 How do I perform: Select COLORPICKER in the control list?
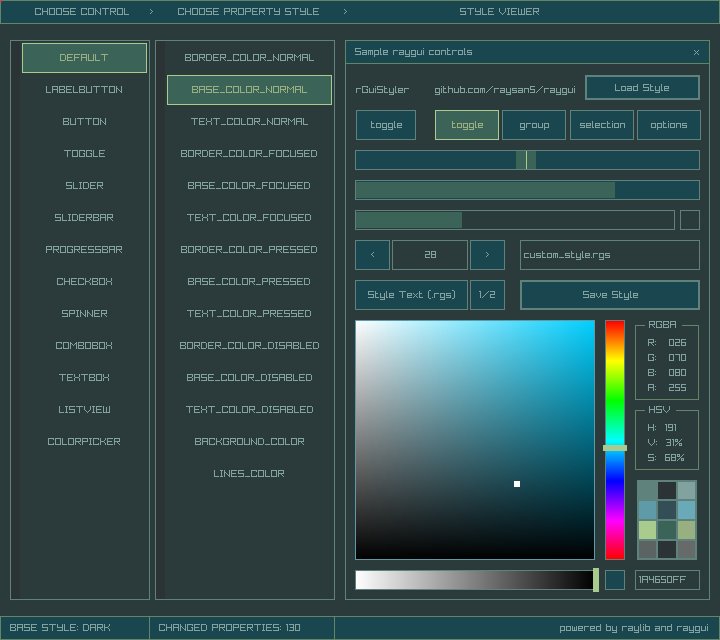tap(84, 442)
